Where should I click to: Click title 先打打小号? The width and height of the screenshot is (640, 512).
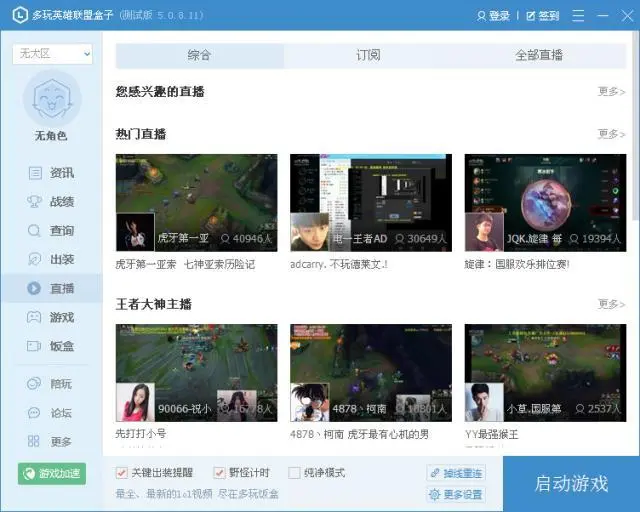tap(141, 434)
